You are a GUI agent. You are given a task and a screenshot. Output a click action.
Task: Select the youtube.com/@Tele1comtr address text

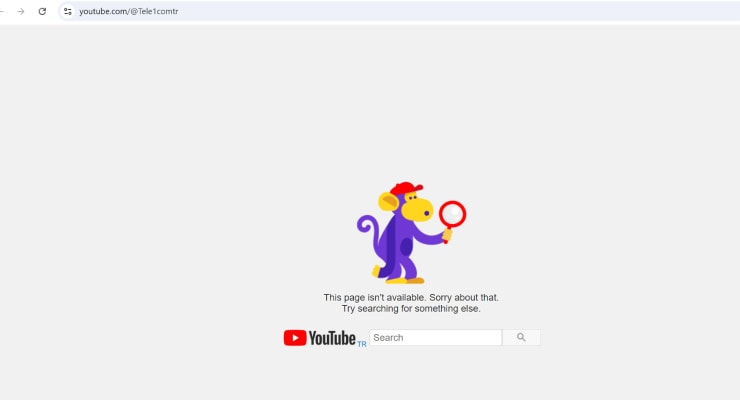pyautogui.click(x=128, y=11)
